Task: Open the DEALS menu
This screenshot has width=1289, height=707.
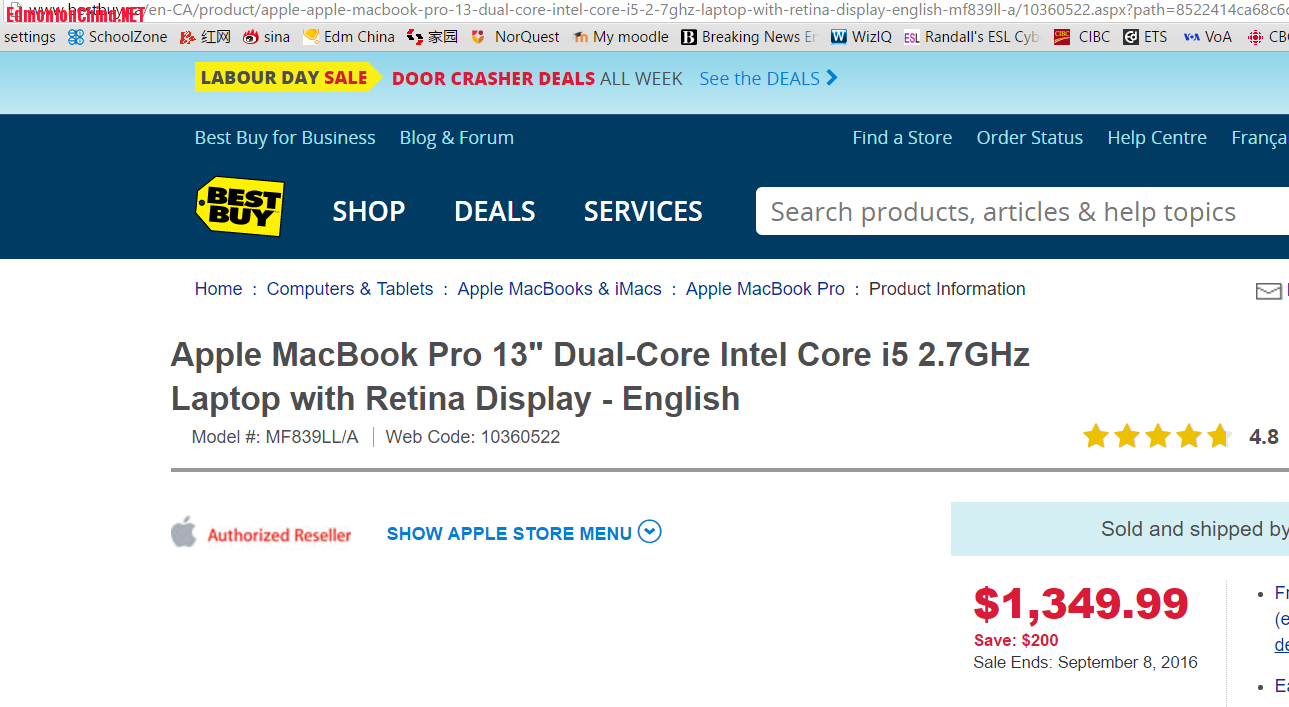Action: (x=495, y=212)
